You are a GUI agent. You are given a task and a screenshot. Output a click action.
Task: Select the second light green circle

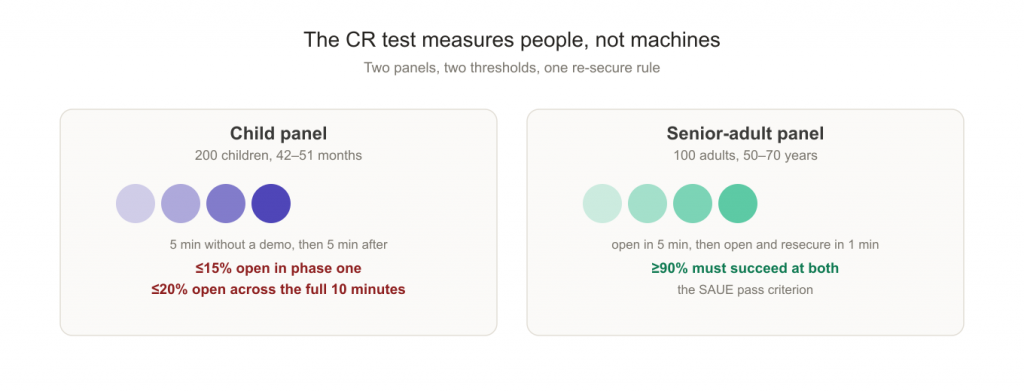(x=647, y=203)
